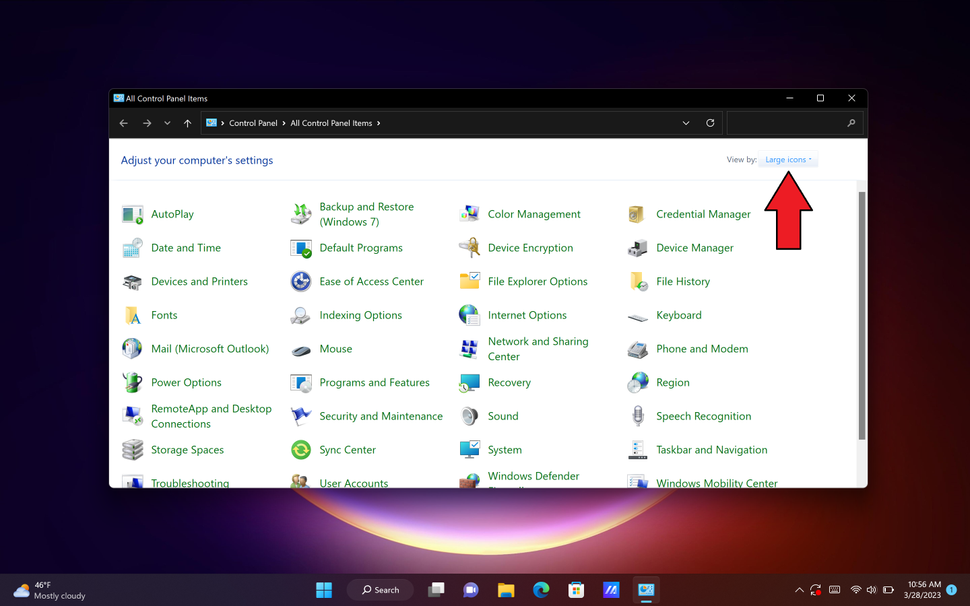Image resolution: width=970 pixels, height=606 pixels.
Task: Open recent pages arrow beside forward button
Action: click(166, 122)
